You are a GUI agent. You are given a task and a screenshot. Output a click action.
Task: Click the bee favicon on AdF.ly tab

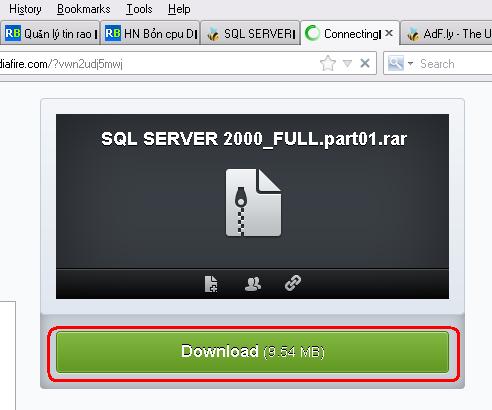tap(413, 34)
